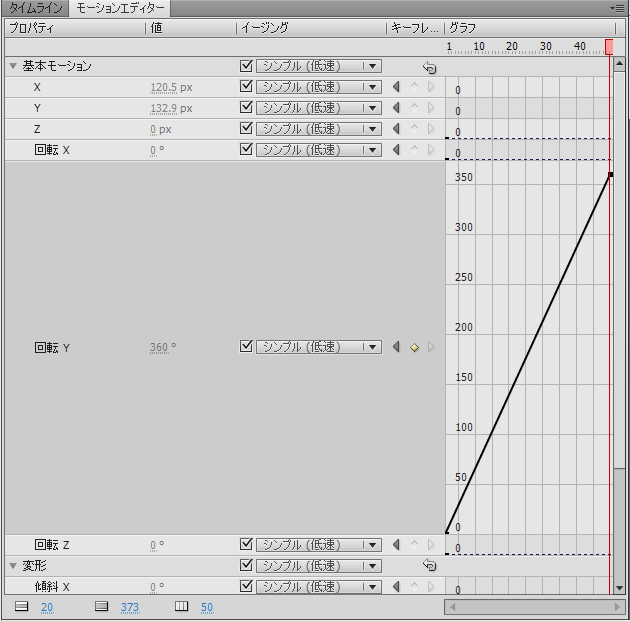630x622 pixels.
Task: Go to next keyframe on Y row
Action: pos(431,107)
